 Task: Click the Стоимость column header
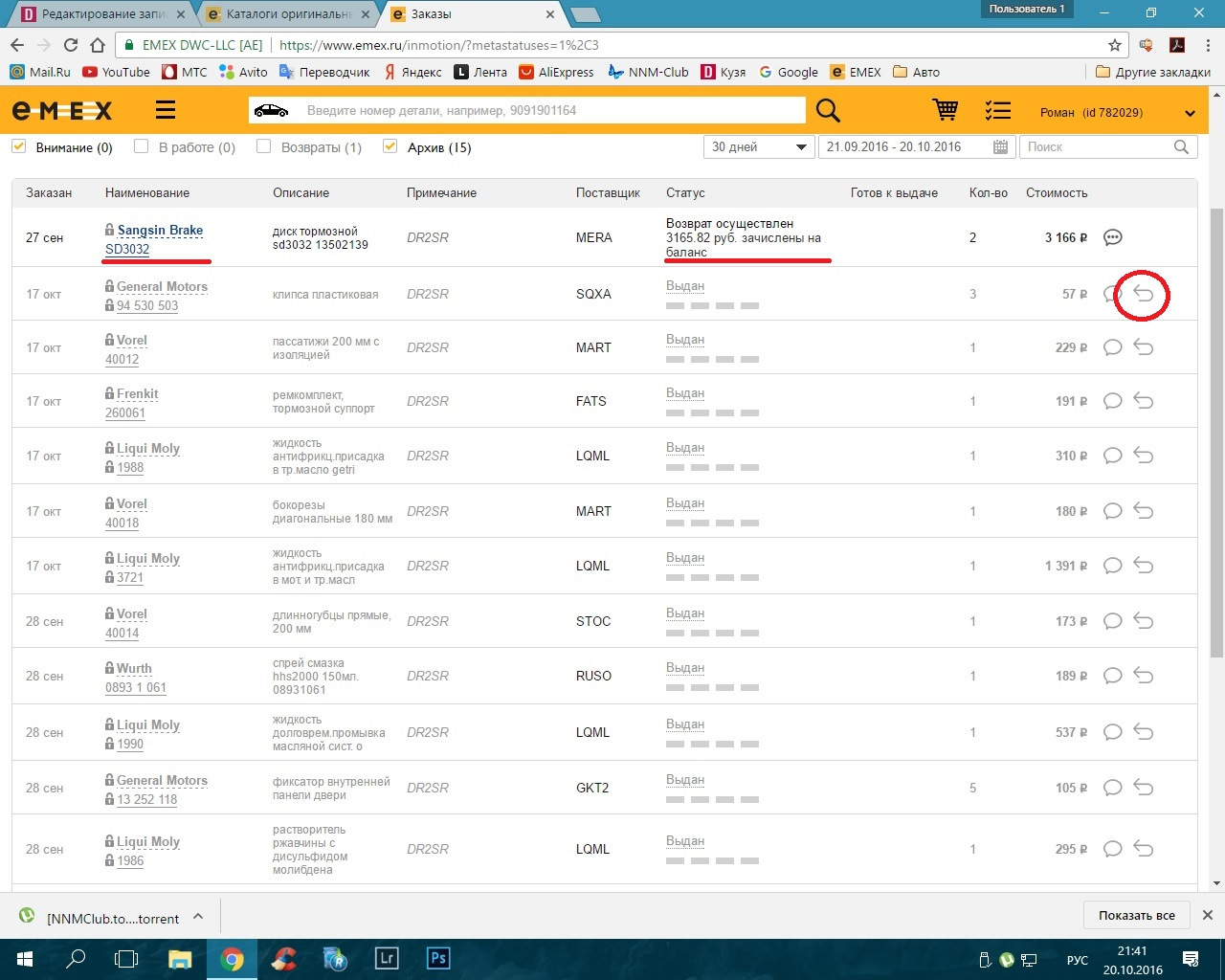tap(1057, 192)
